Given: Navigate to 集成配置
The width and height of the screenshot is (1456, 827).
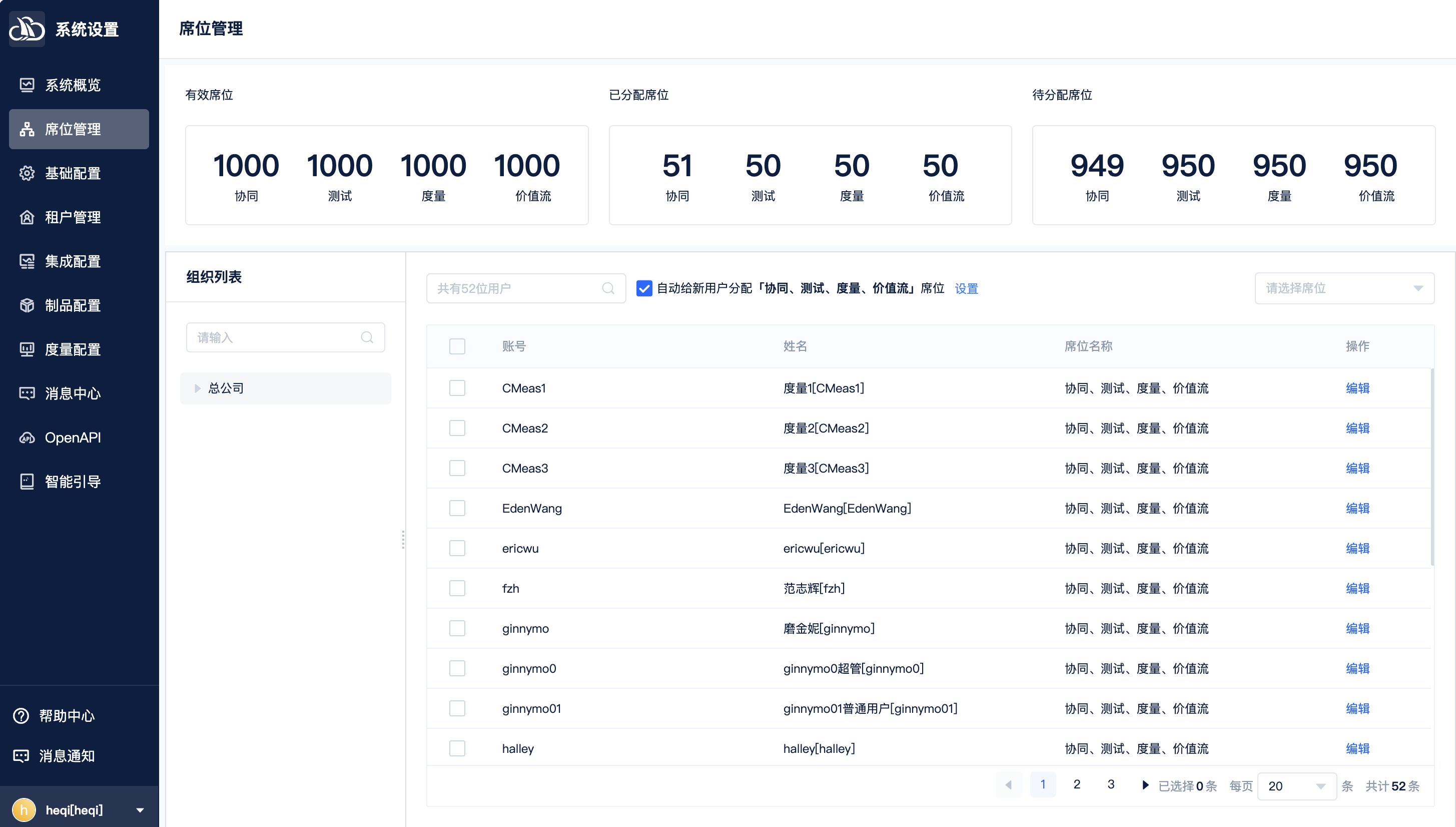Looking at the screenshot, I should pos(79,261).
